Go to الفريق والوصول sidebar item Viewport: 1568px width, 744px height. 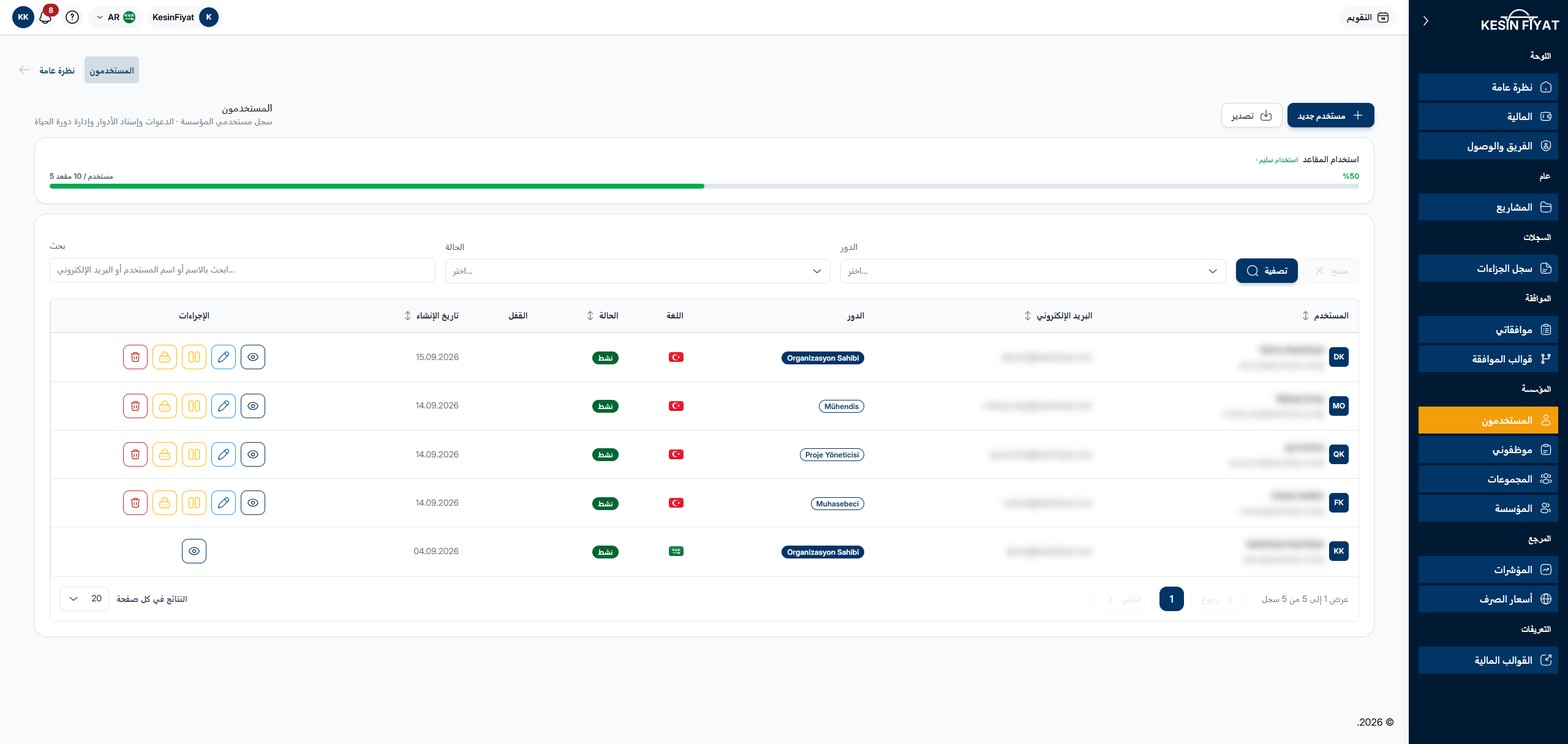(1488, 146)
